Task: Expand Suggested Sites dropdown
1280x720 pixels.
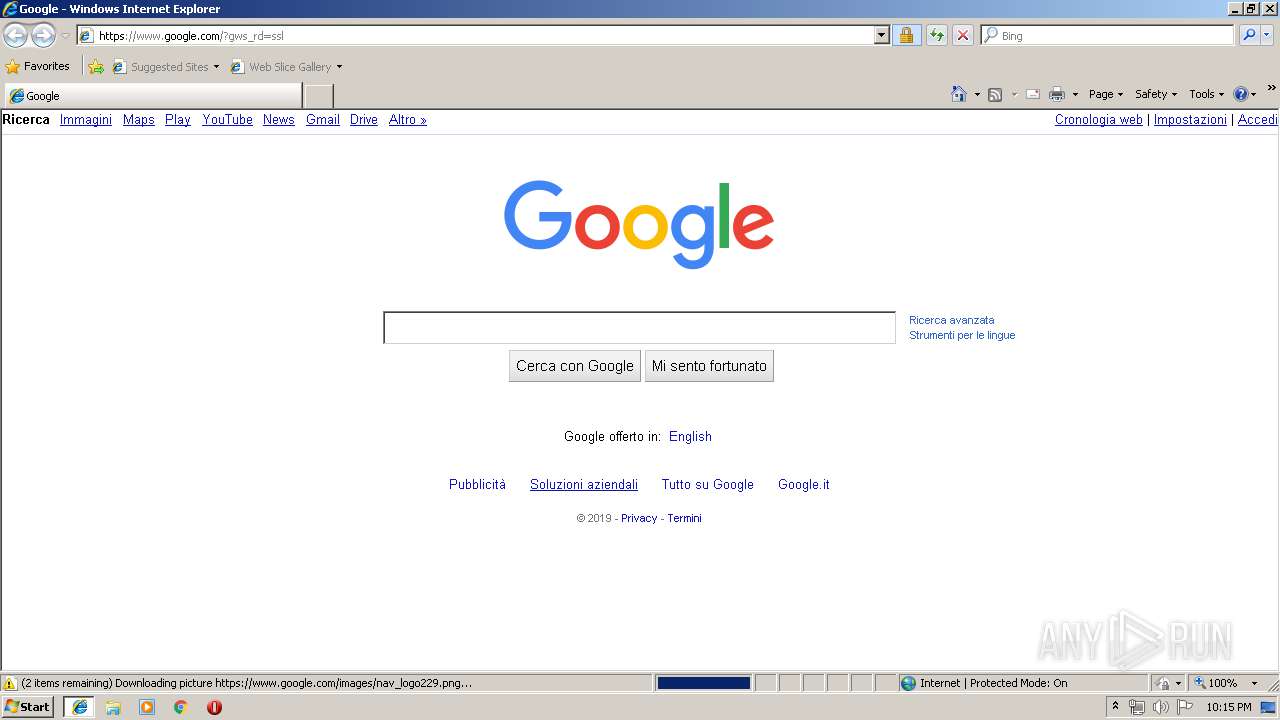Action: coord(216,67)
